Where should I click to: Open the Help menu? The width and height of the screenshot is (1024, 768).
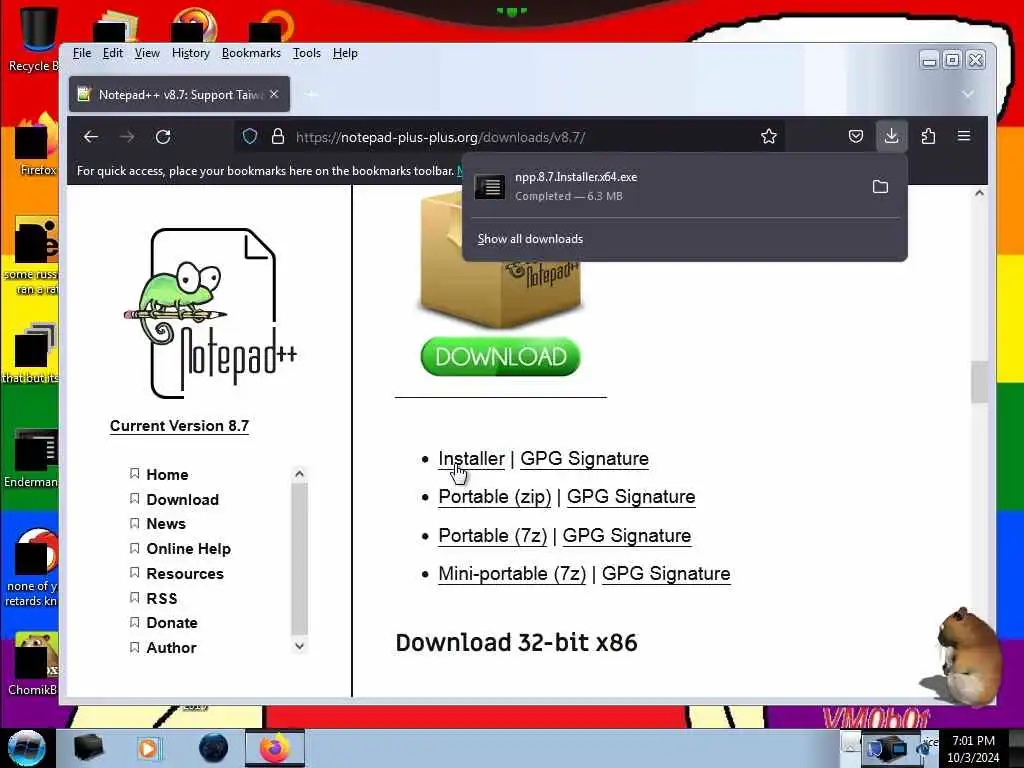pos(345,53)
